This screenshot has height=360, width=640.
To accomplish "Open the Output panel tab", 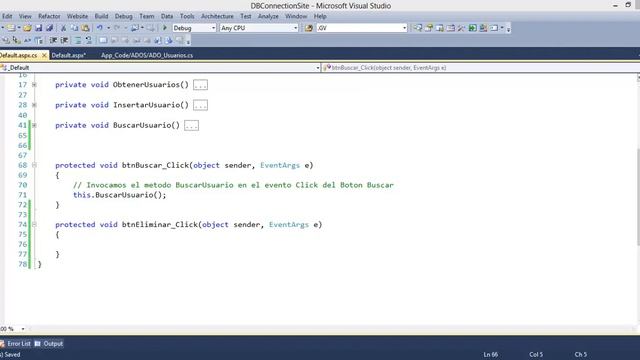I will coord(49,344).
